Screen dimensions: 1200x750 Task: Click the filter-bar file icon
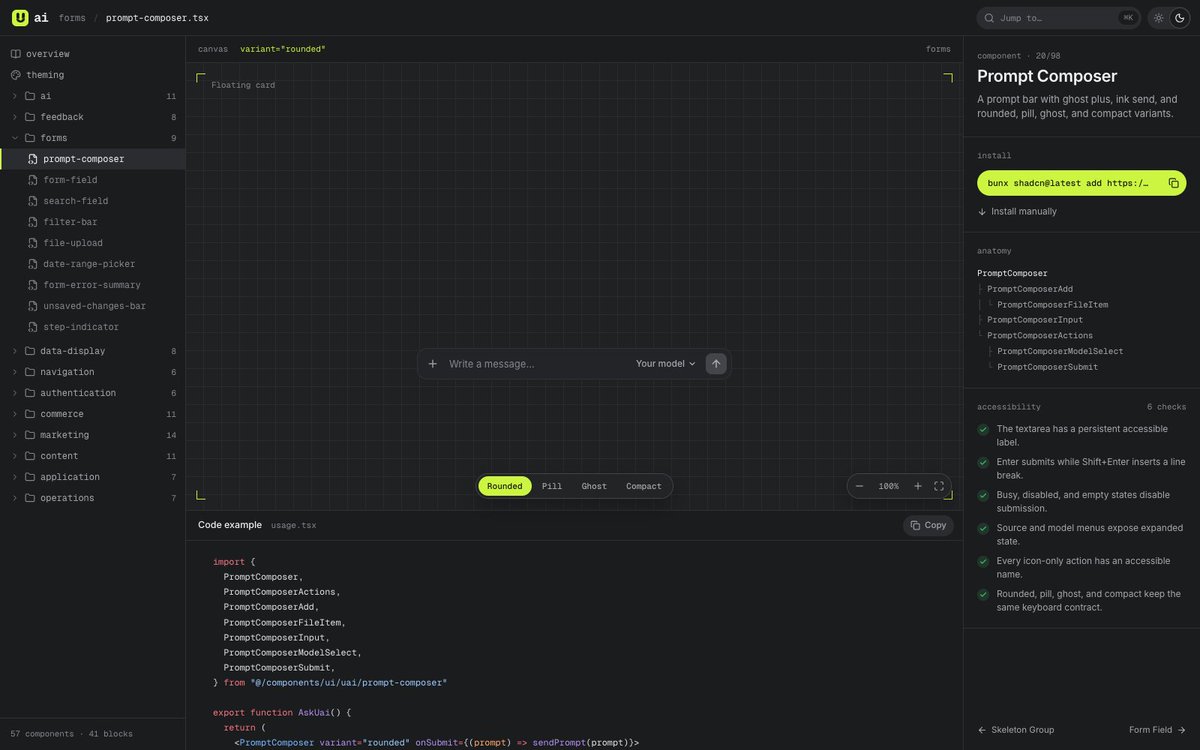click(33, 222)
